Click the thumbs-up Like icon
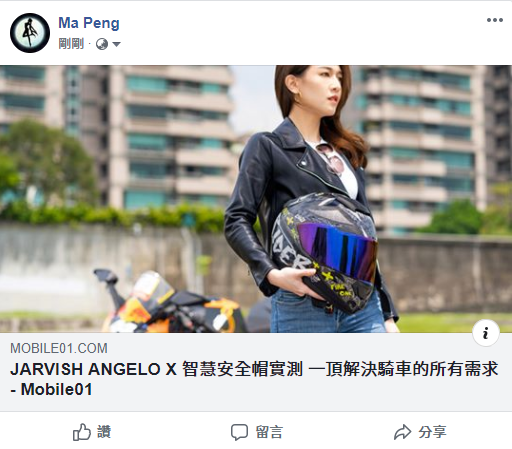Screen dimensions: 512x449 [x=81, y=432]
